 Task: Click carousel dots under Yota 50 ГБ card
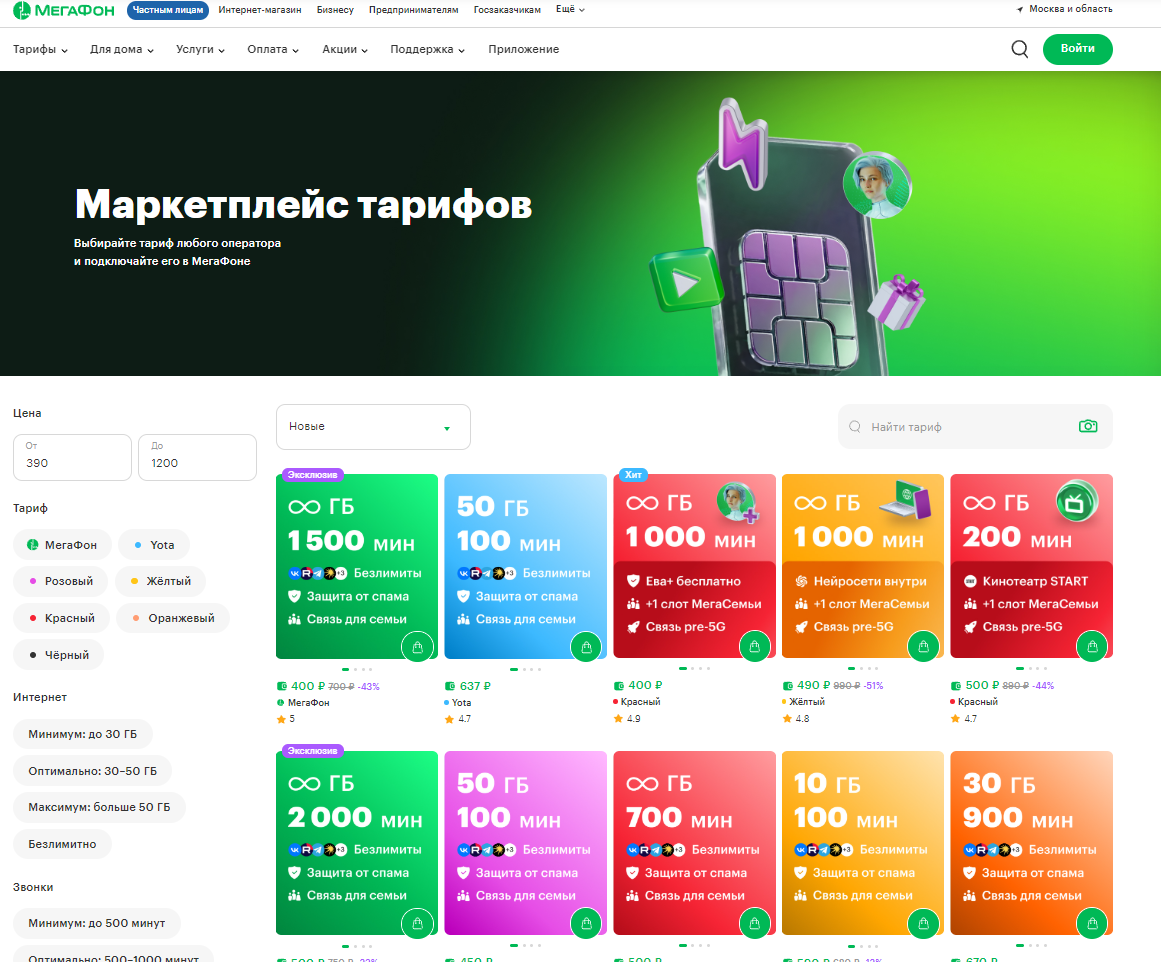coord(526,669)
